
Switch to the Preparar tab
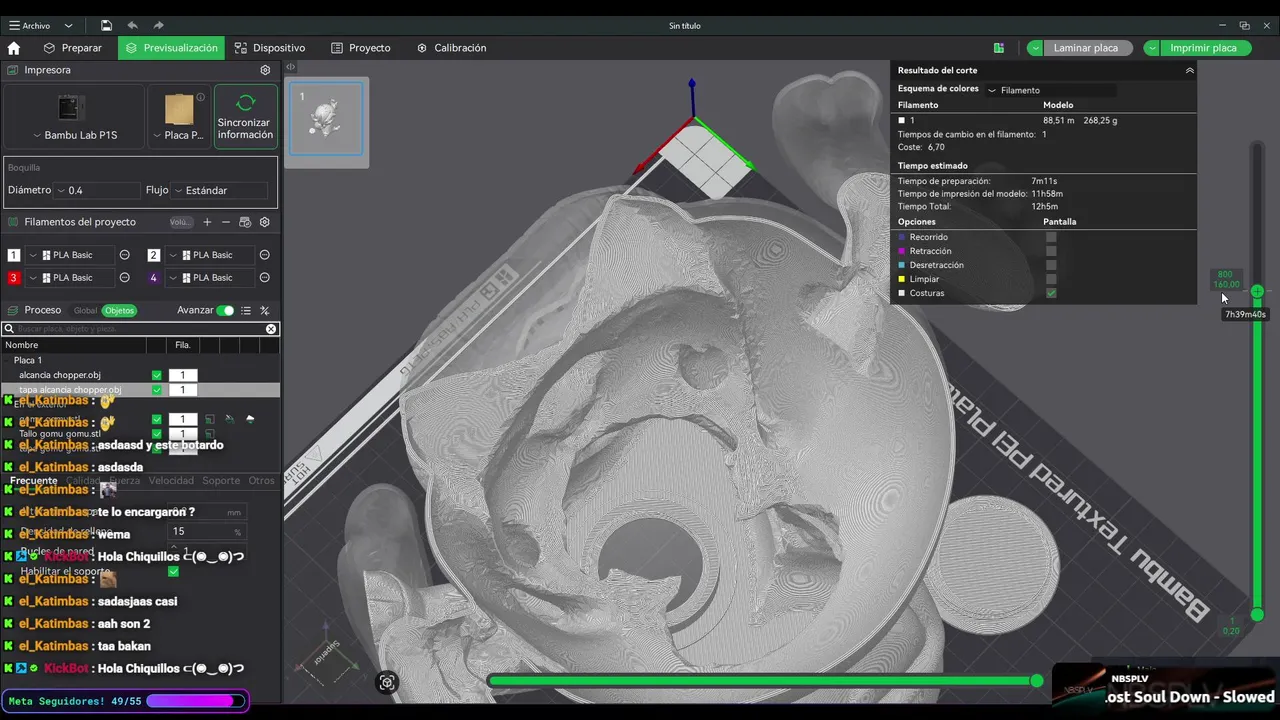tap(72, 48)
